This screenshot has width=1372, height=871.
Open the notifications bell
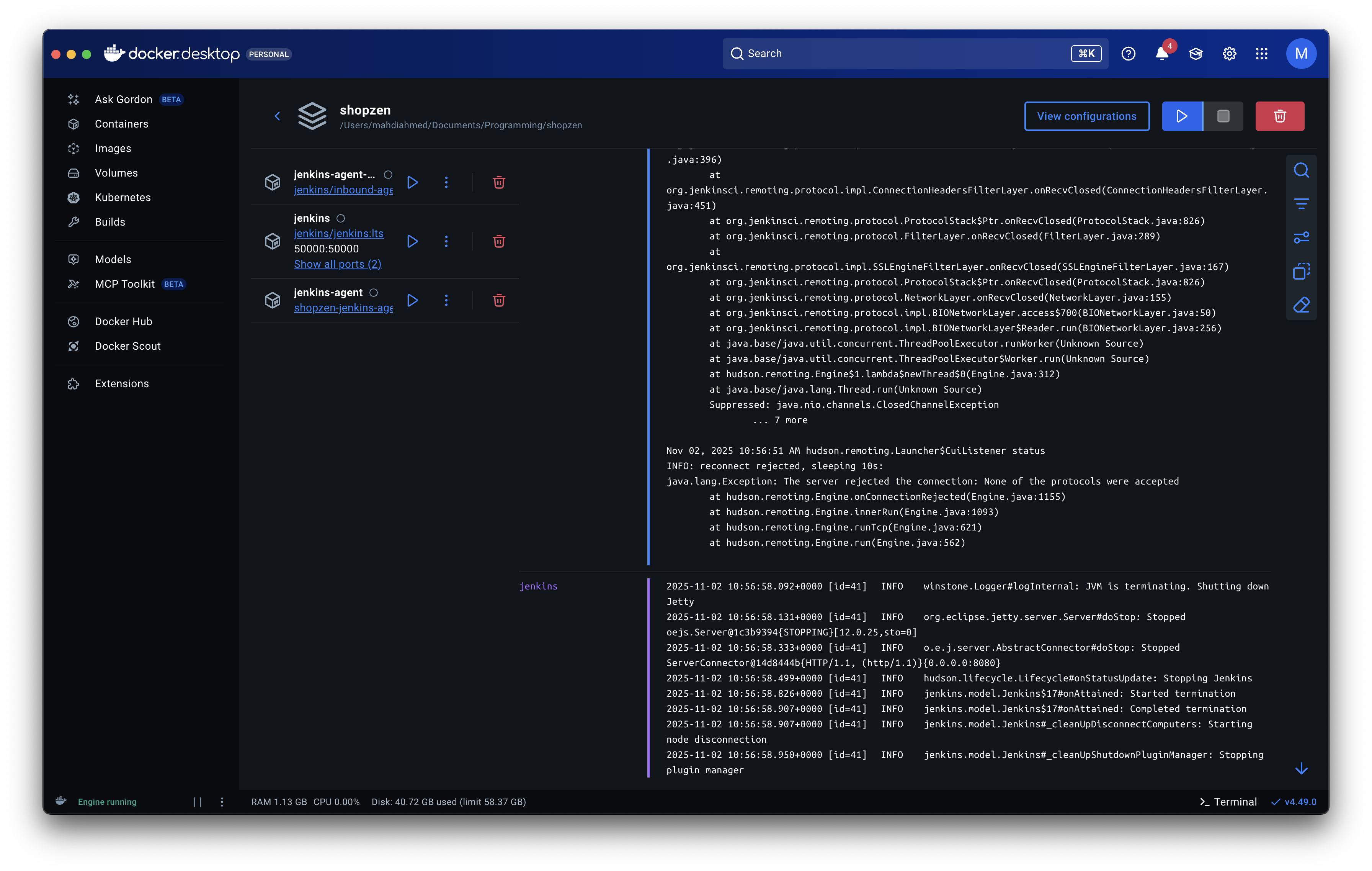(1162, 54)
